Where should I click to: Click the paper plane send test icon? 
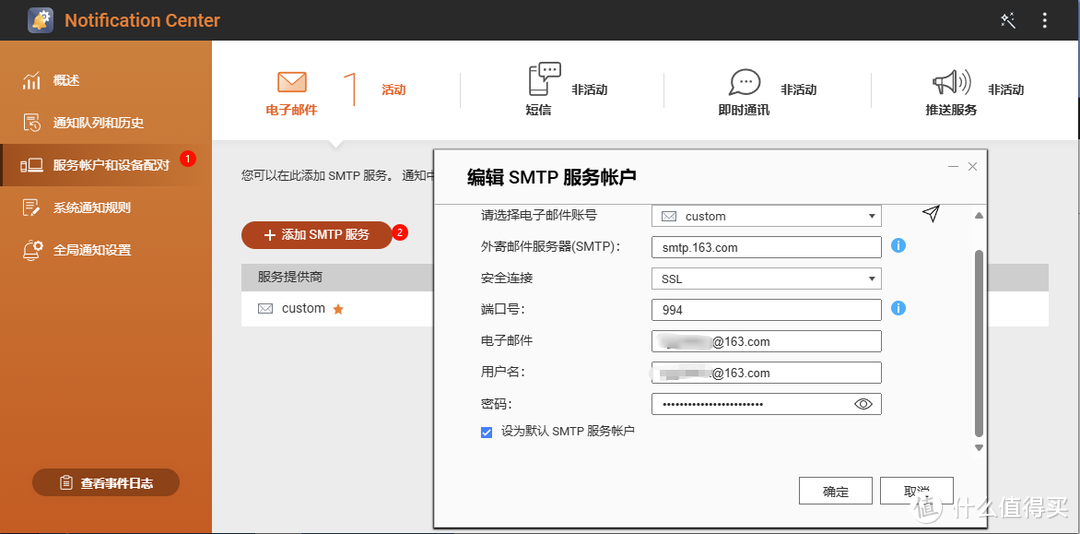point(931,214)
